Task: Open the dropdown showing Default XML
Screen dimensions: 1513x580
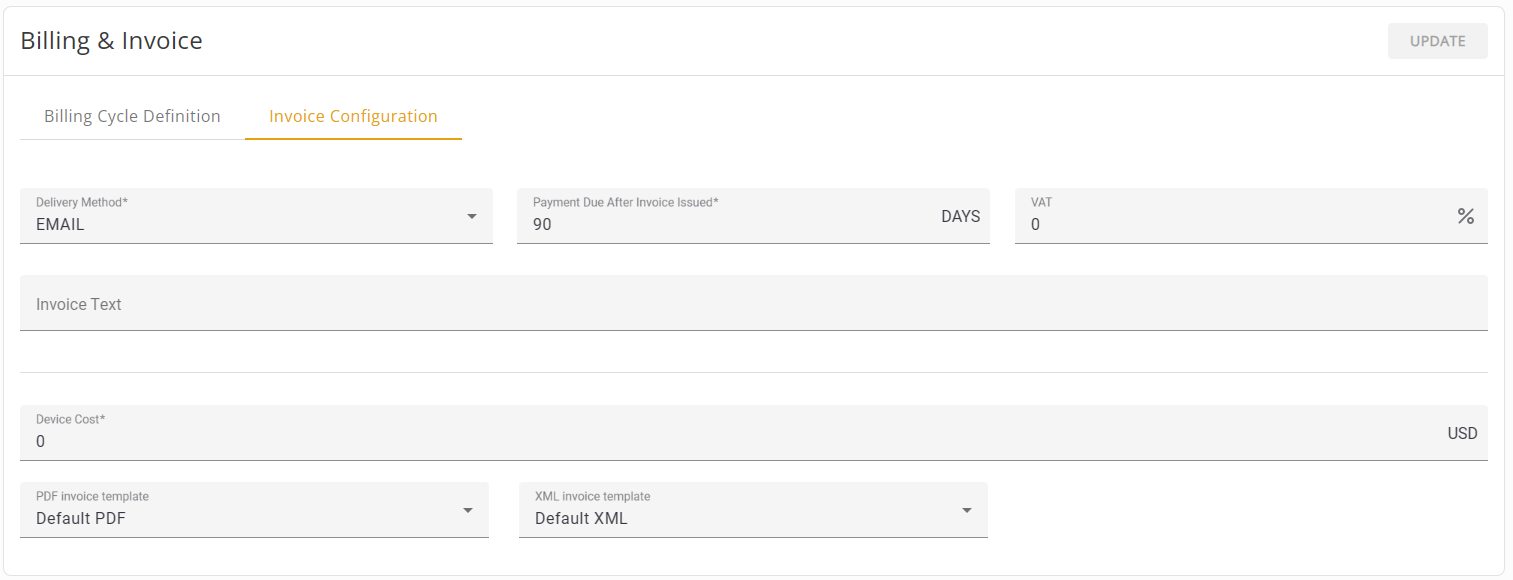Action: 740,518
